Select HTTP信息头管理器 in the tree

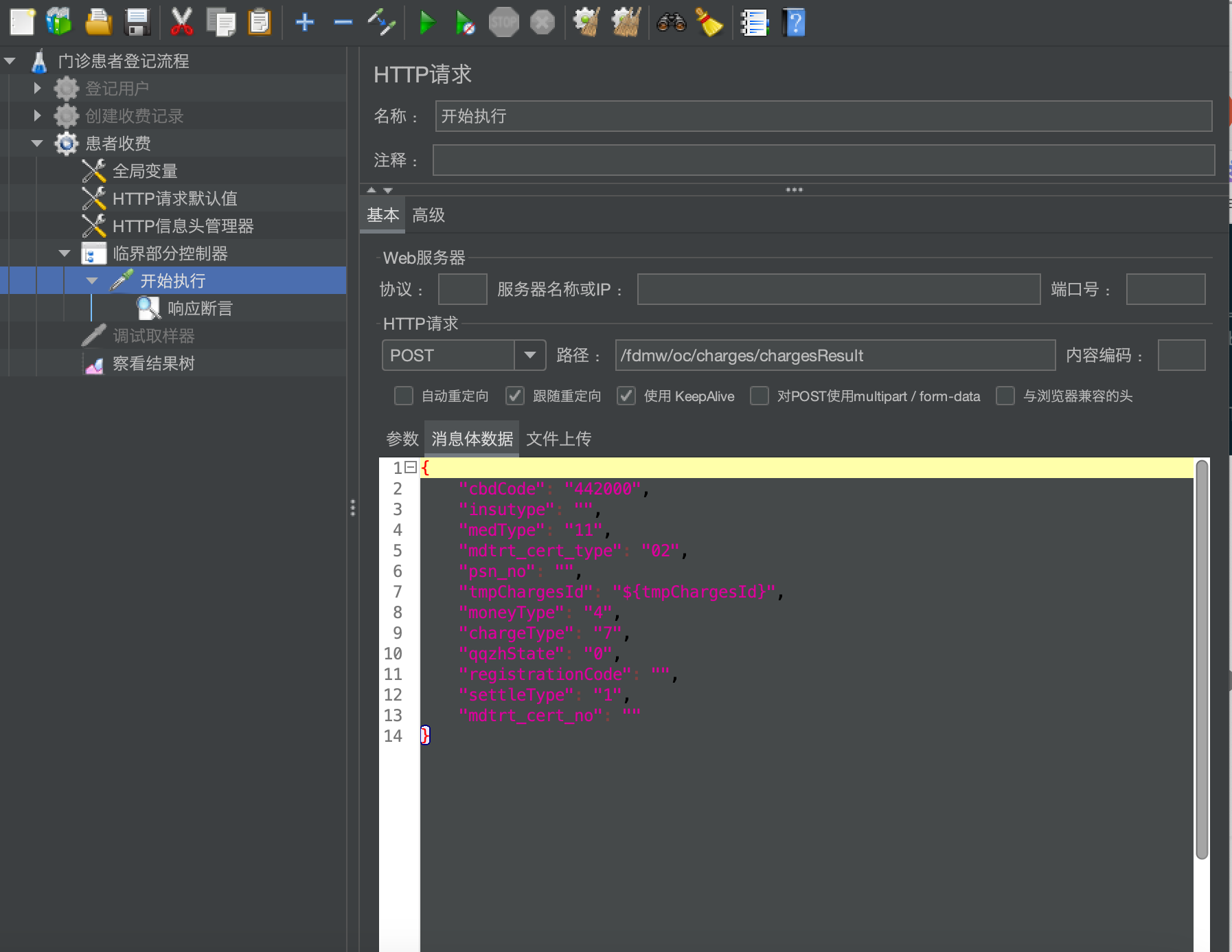[x=183, y=226]
